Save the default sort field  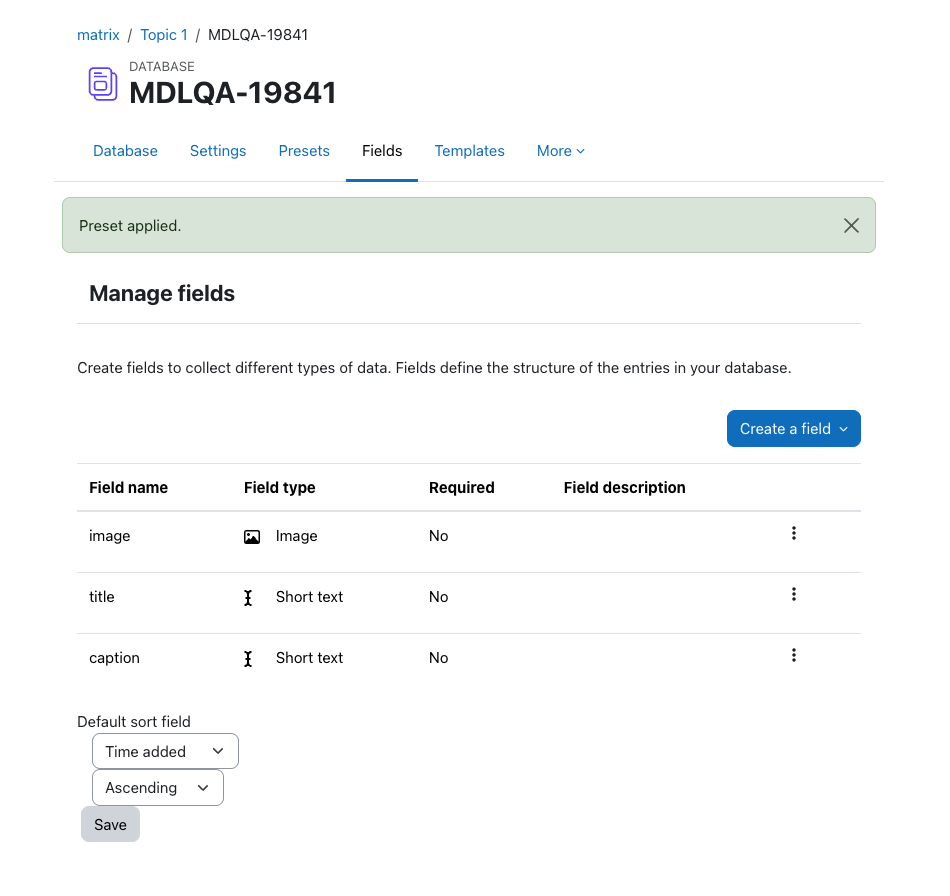click(x=110, y=825)
